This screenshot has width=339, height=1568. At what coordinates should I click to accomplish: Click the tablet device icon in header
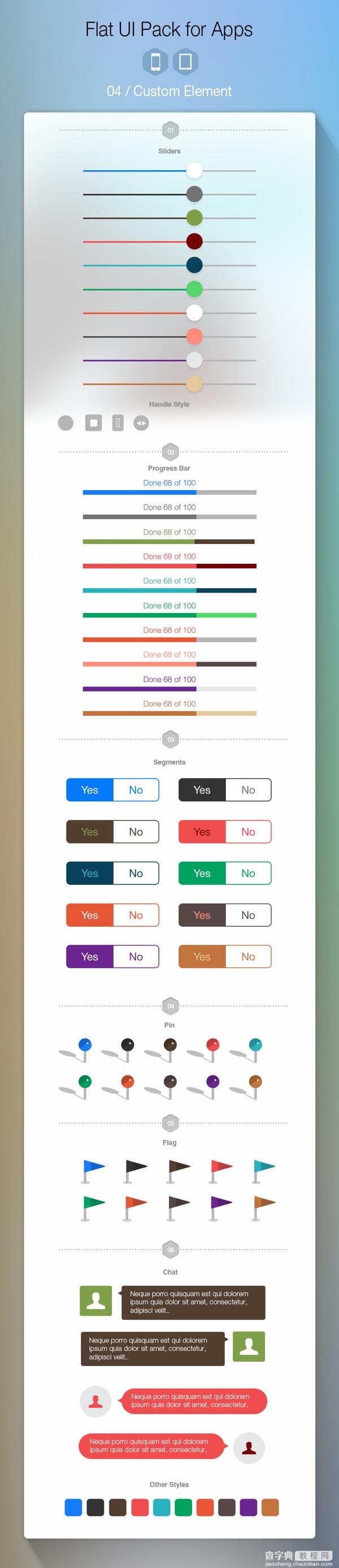(186, 62)
